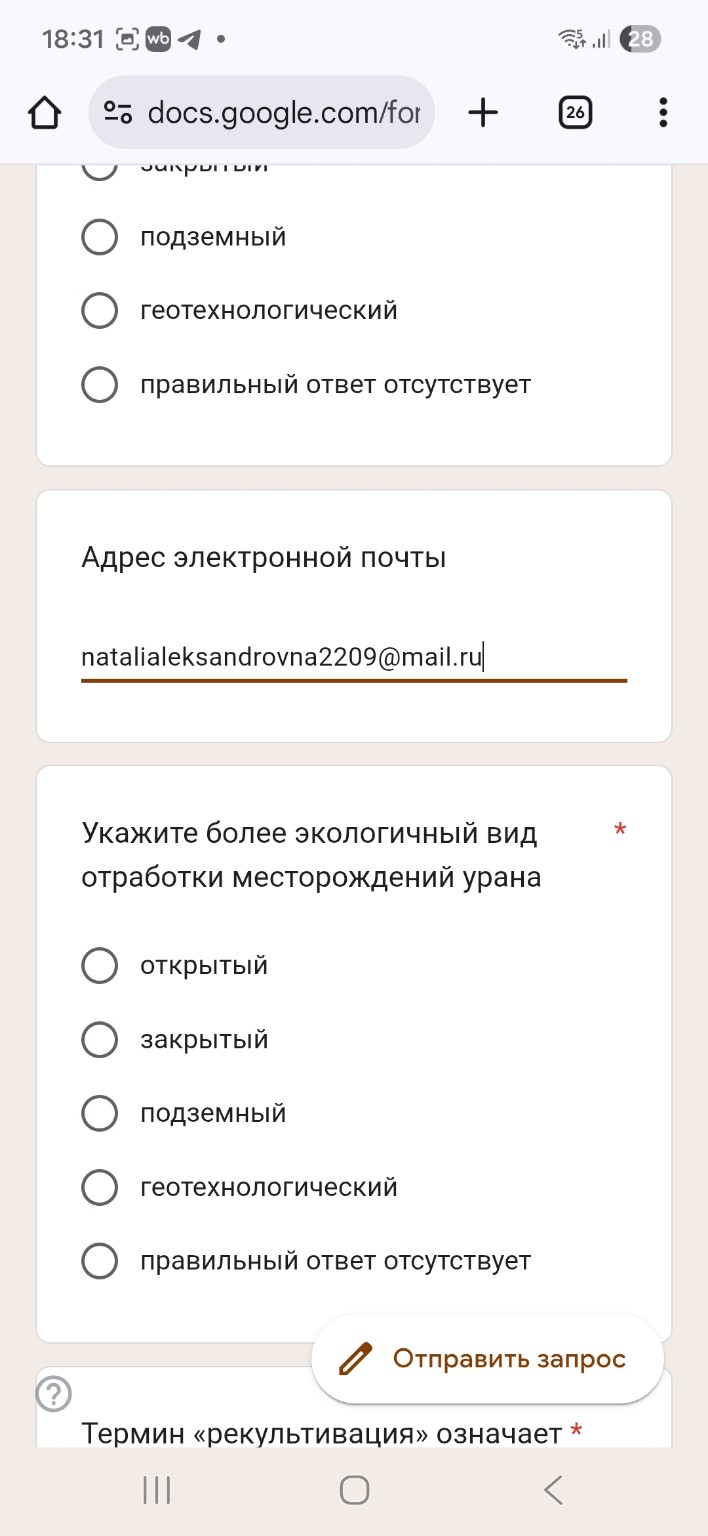The image size is (708, 1536).
Task: Tap the email address input field
Action: (352, 656)
